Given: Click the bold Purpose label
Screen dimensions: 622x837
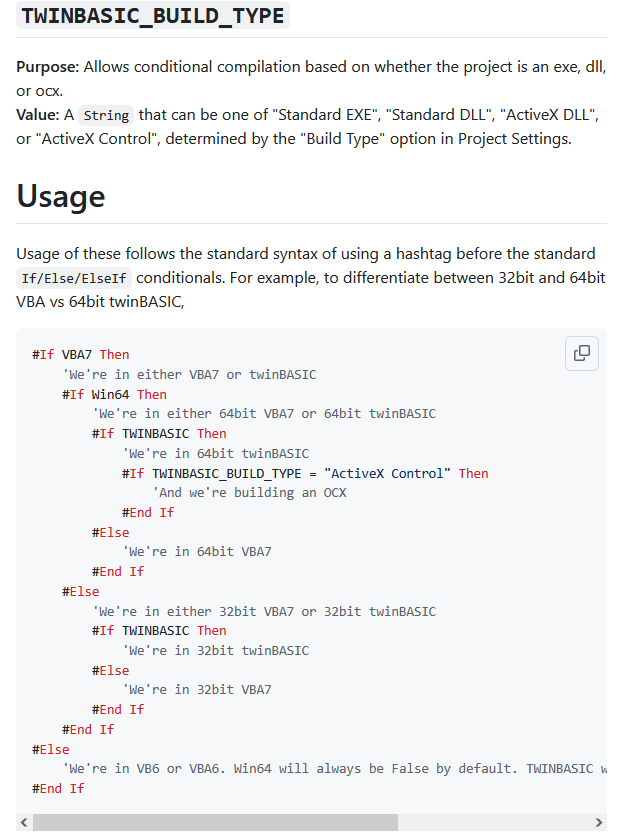Looking at the screenshot, I should point(48,67).
